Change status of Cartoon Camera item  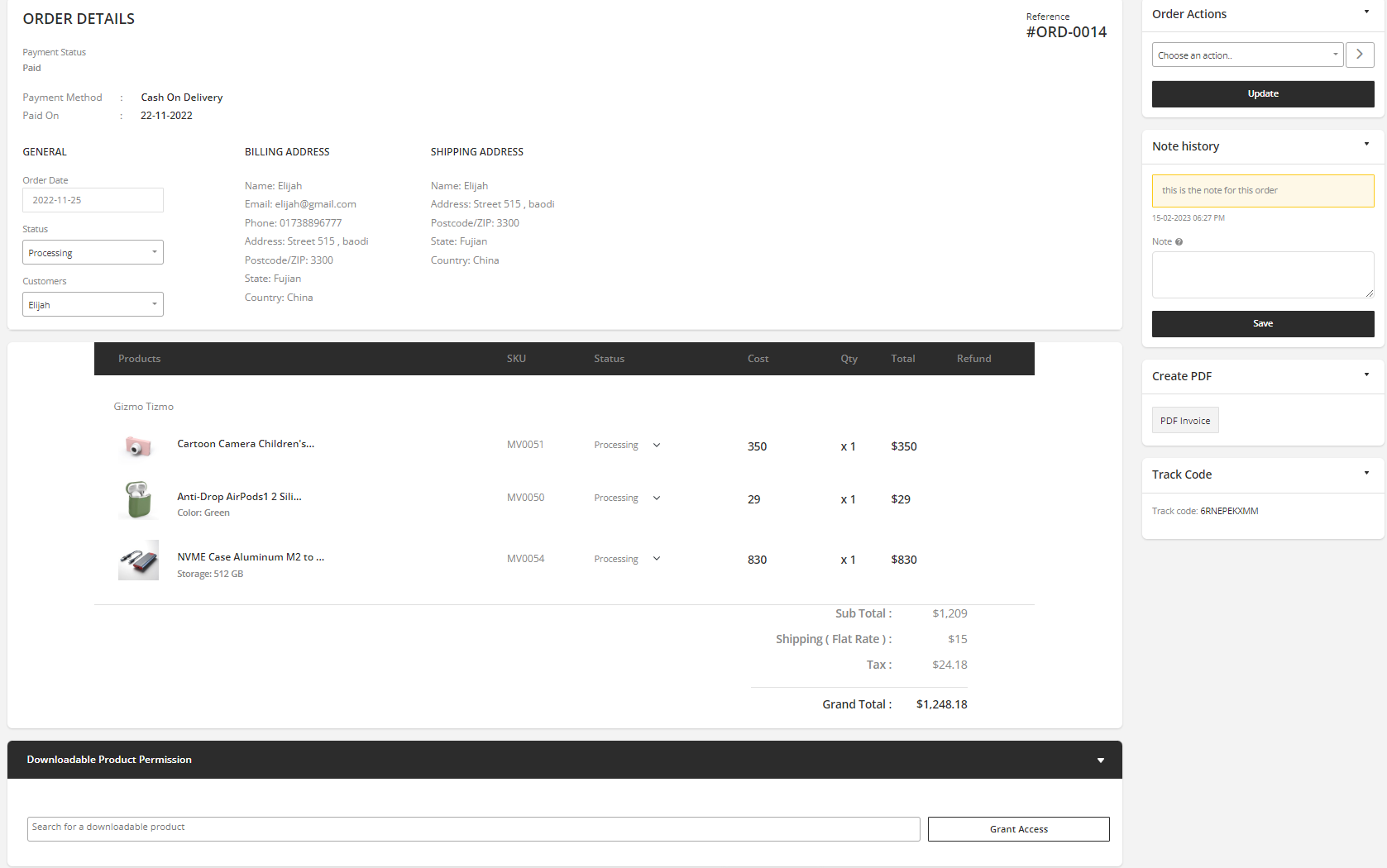tap(627, 446)
